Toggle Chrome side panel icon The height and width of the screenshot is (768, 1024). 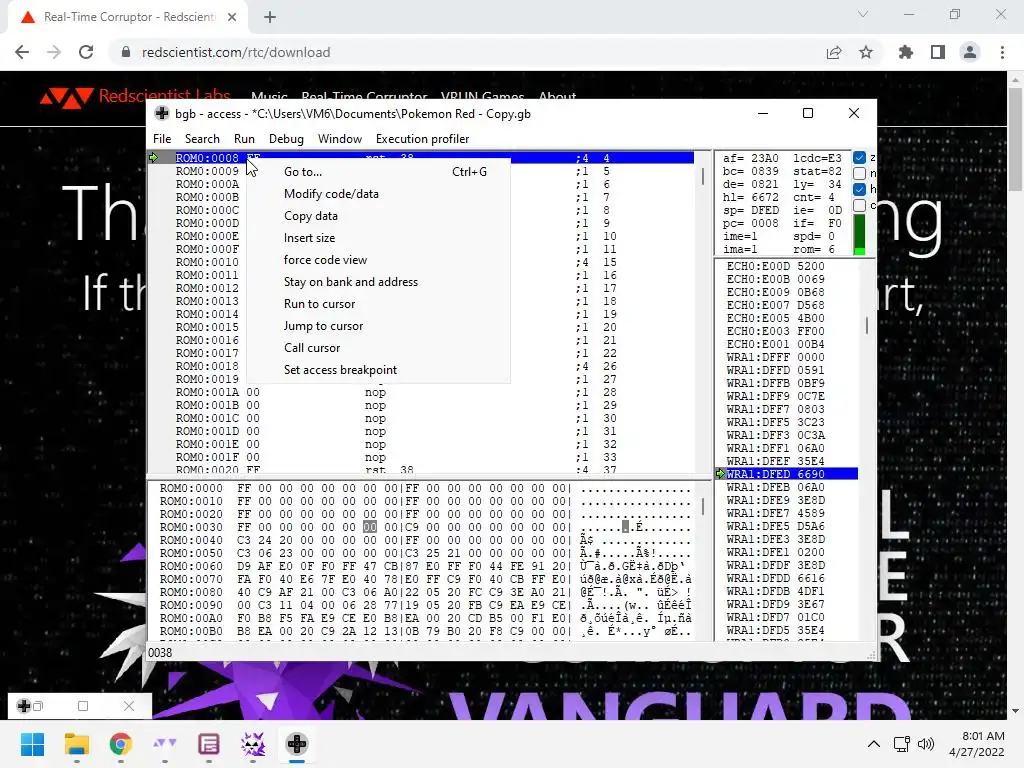[938, 52]
